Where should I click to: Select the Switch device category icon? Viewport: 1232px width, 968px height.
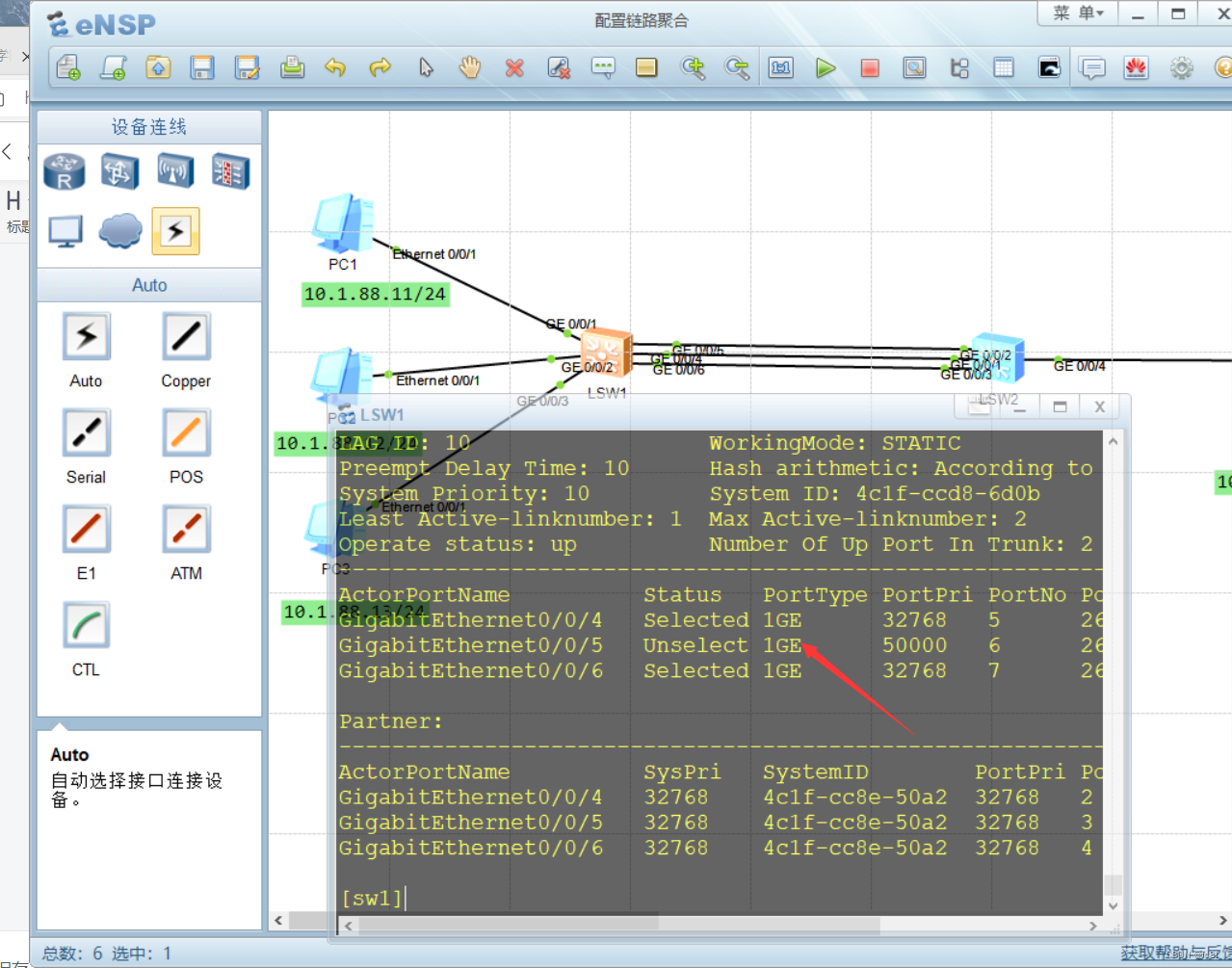[x=119, y=171]
